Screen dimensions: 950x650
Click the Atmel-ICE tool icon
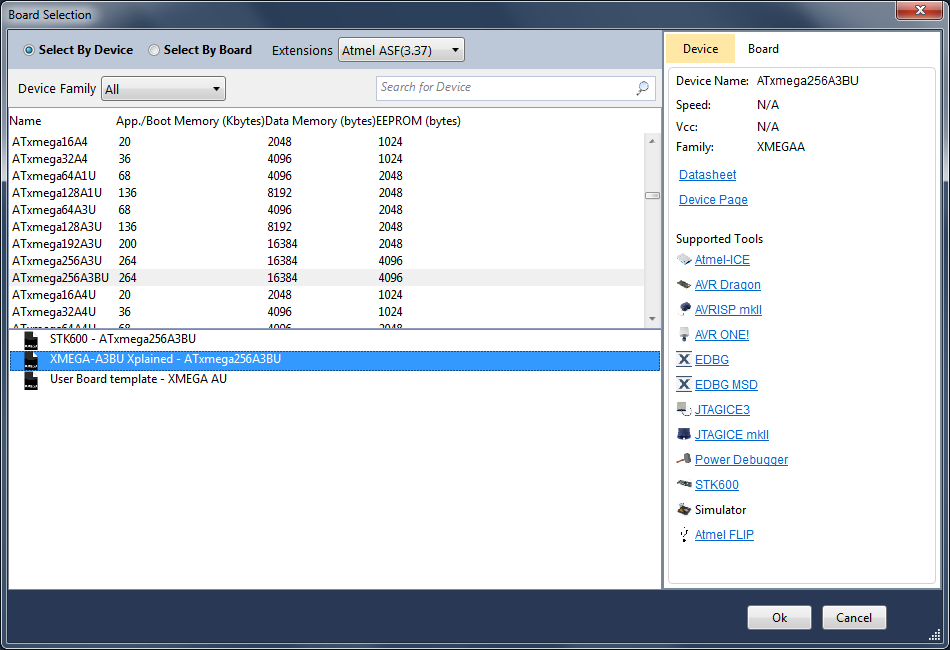tap(684, 260)
